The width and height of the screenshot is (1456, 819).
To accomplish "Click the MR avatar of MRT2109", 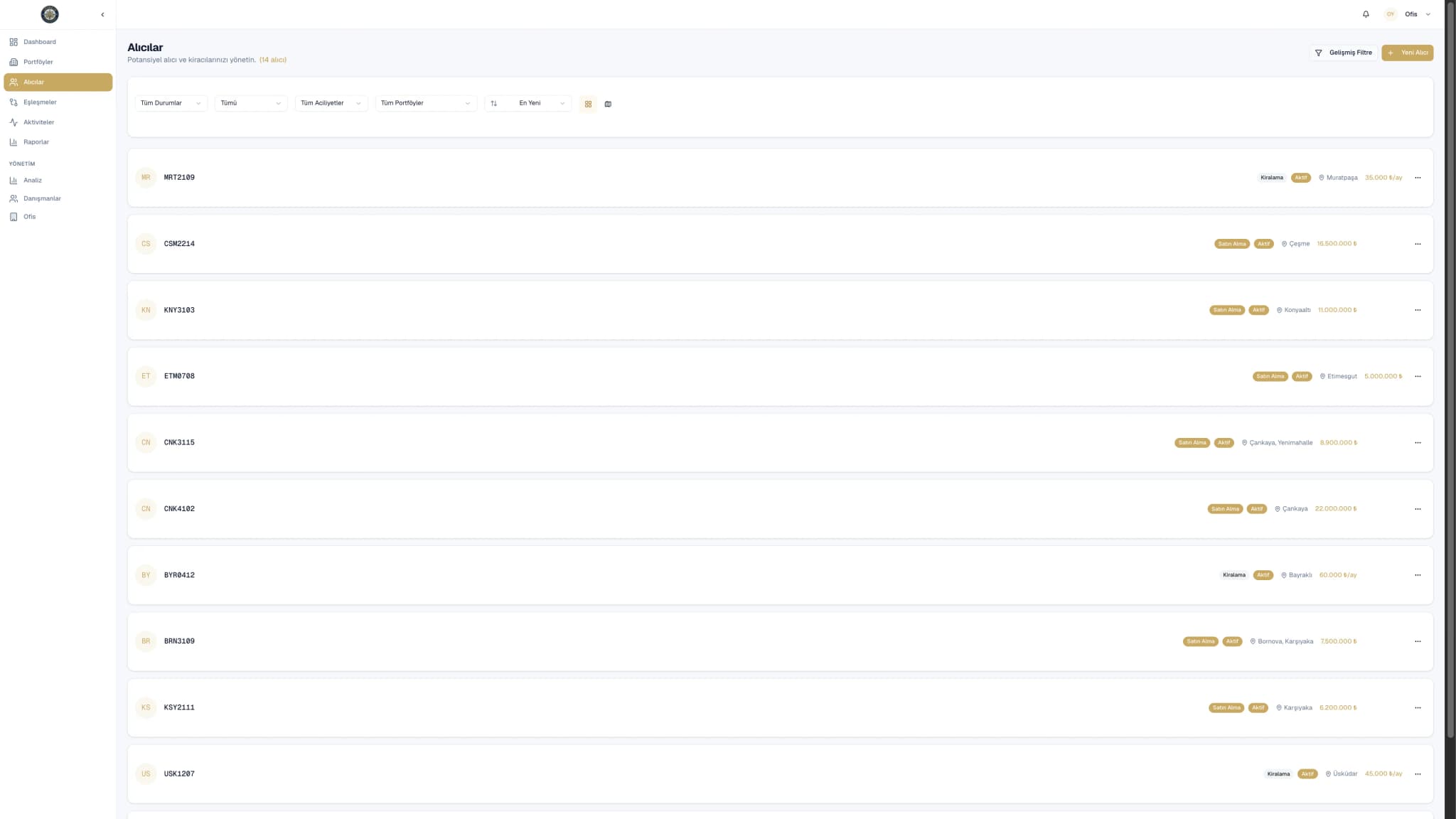I will [146, 178].
